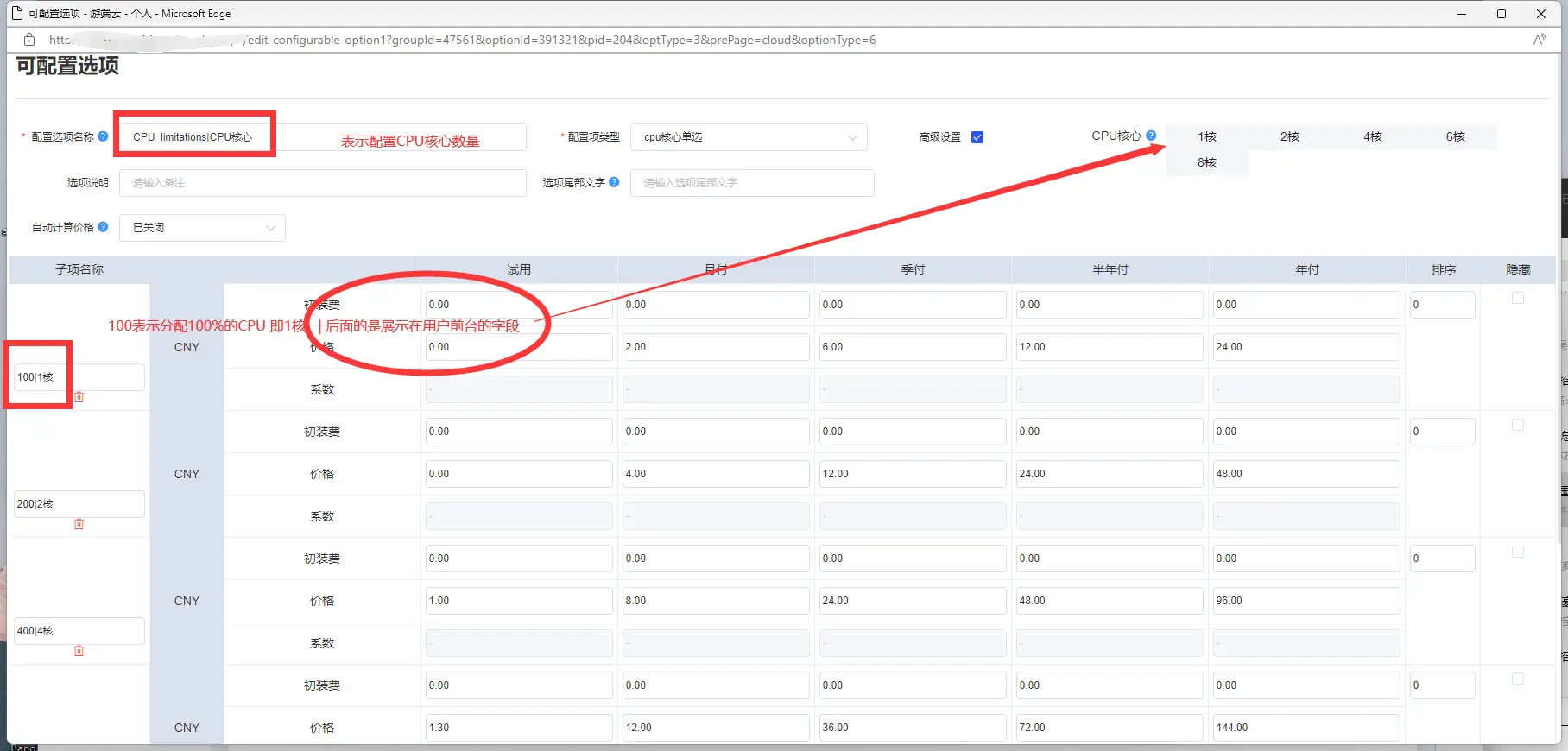Select the 2核 option in CPU核心 preview
Screen dimensions: 1568x751
pos(1289,137)
